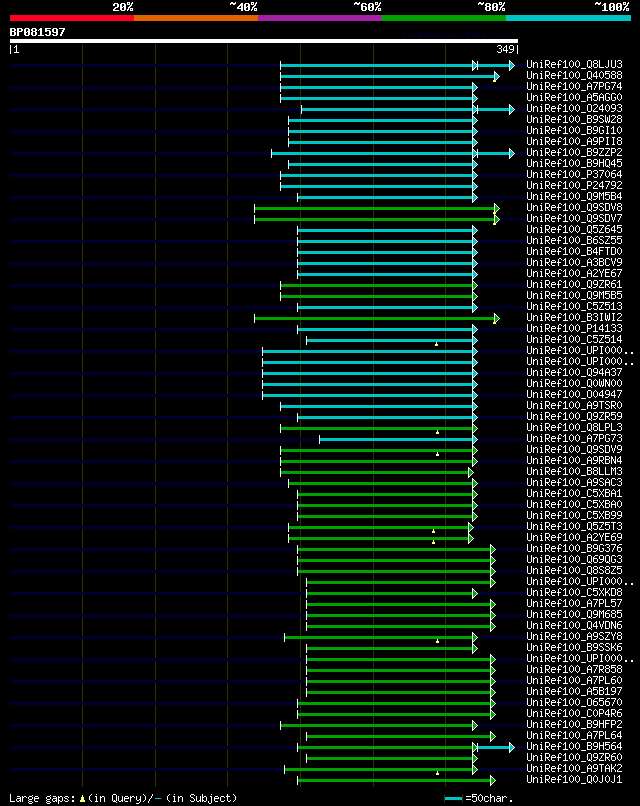This screenshot has width=640, height=806.
Task: Click the UniRef100_Q9M5B4 label
Action: point(574,196)
